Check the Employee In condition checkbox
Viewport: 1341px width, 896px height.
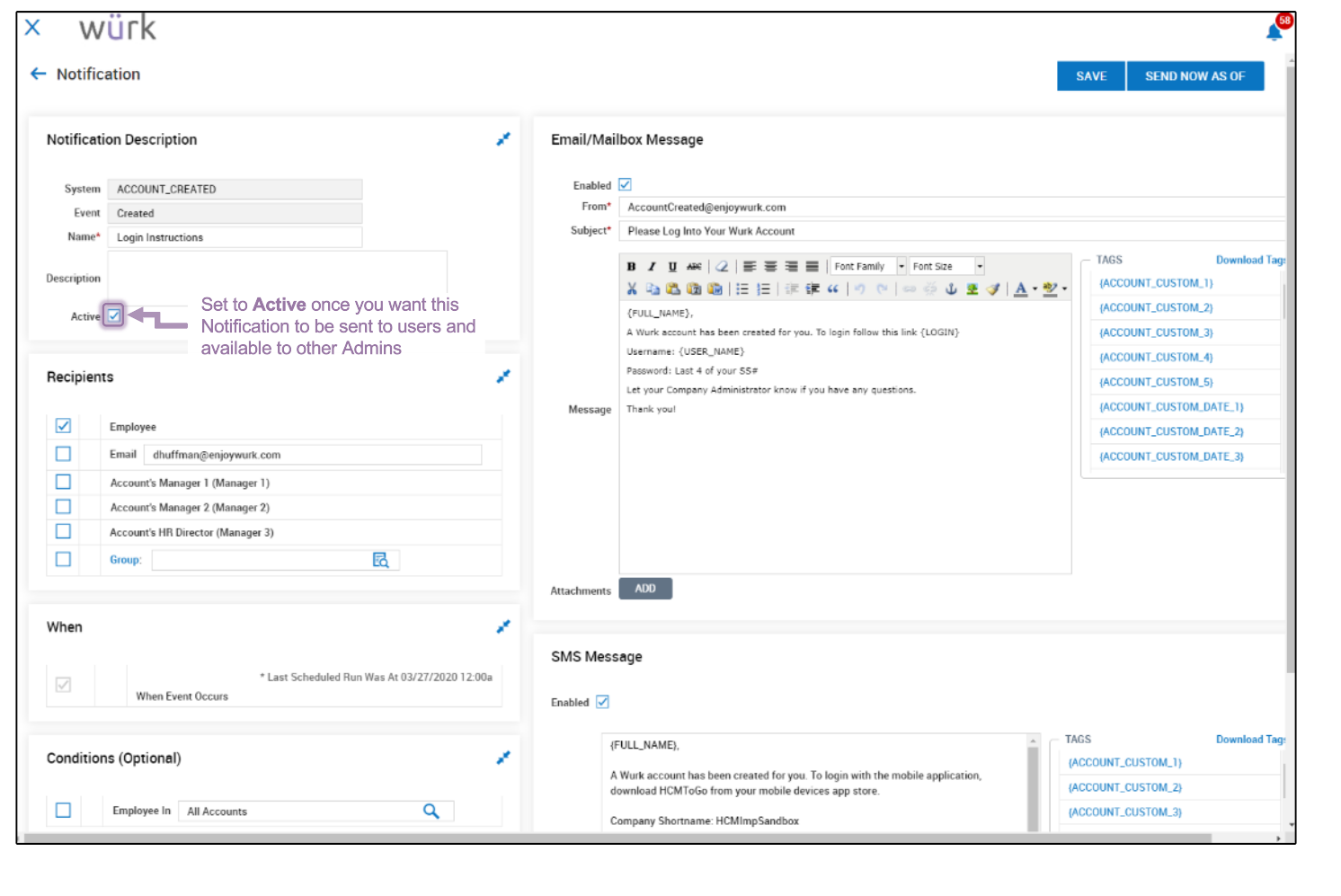(63, 810)
